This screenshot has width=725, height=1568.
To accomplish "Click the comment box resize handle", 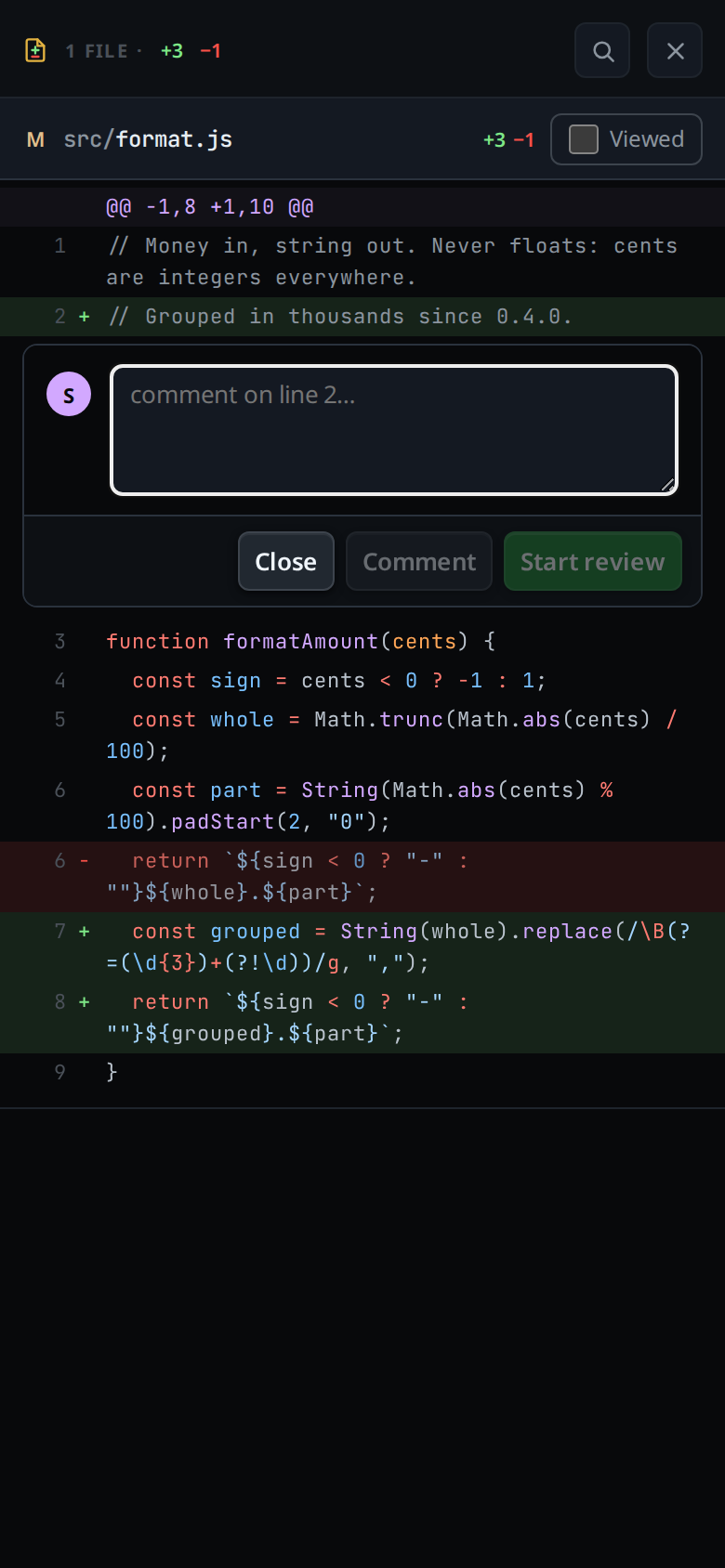I will (x=667, y=484).
